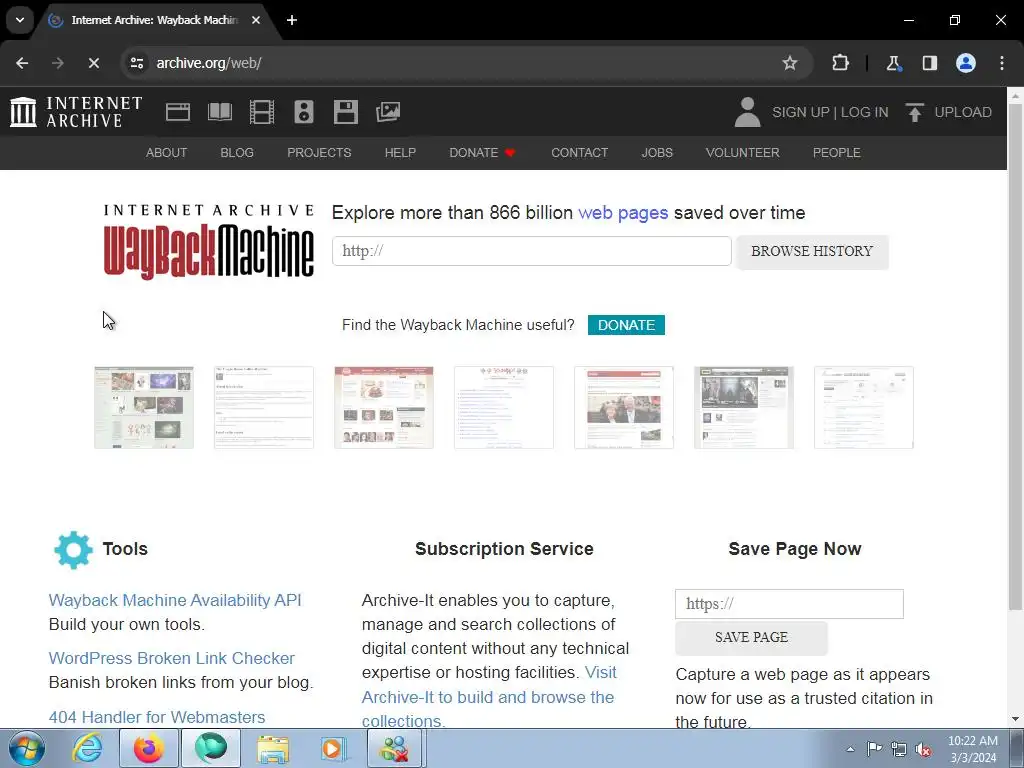Open the Texts (book) icon

click(219, 112)
